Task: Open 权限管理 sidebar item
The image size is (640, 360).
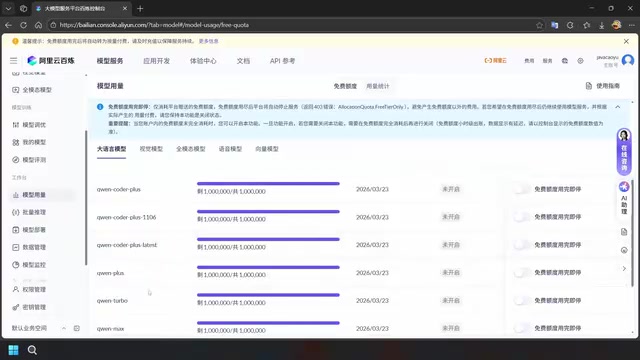Action: pos(29,289)
